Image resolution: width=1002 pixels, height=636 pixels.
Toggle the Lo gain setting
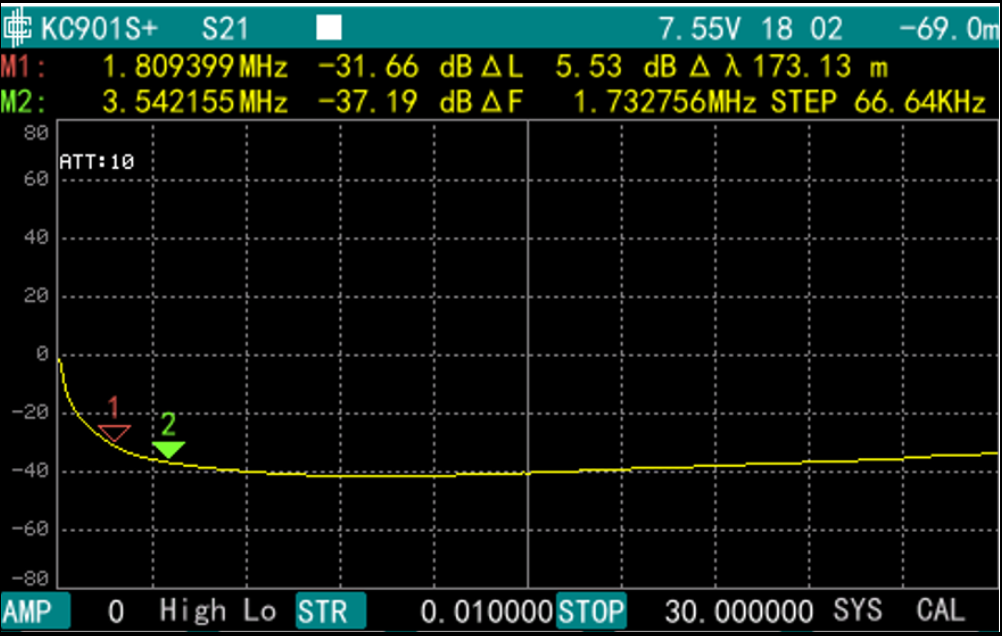pos(258,610)
